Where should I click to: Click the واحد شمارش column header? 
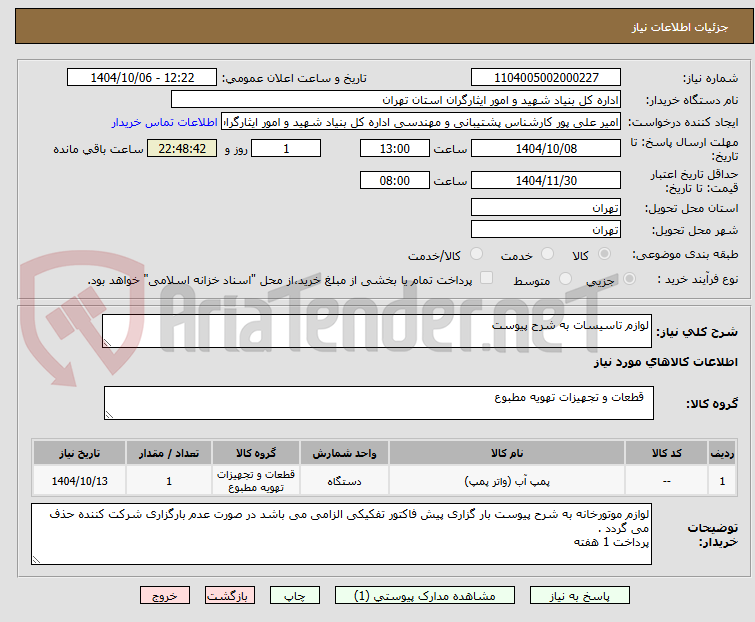point(344,453)
